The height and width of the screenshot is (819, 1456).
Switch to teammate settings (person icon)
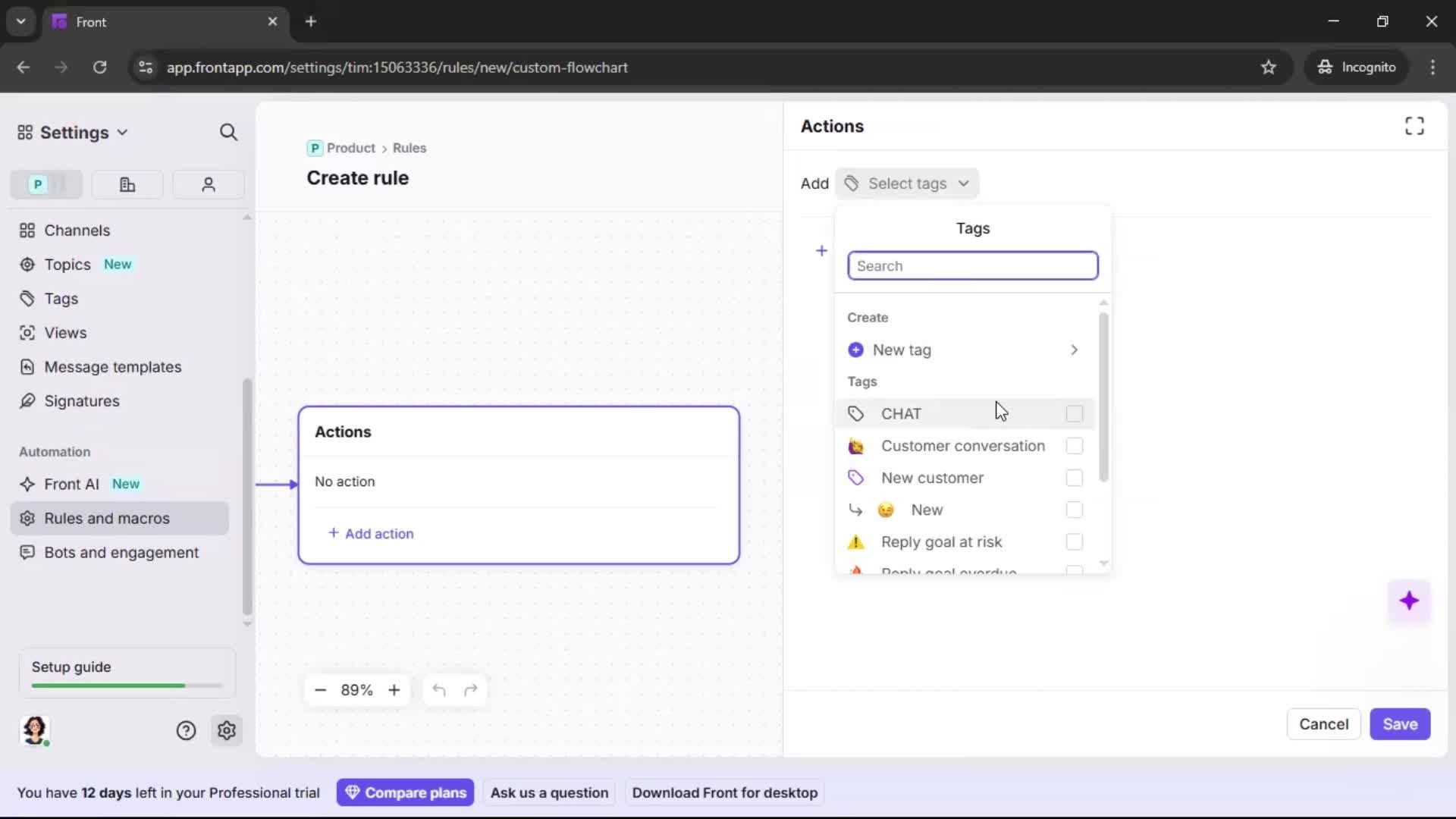point(208,184)
